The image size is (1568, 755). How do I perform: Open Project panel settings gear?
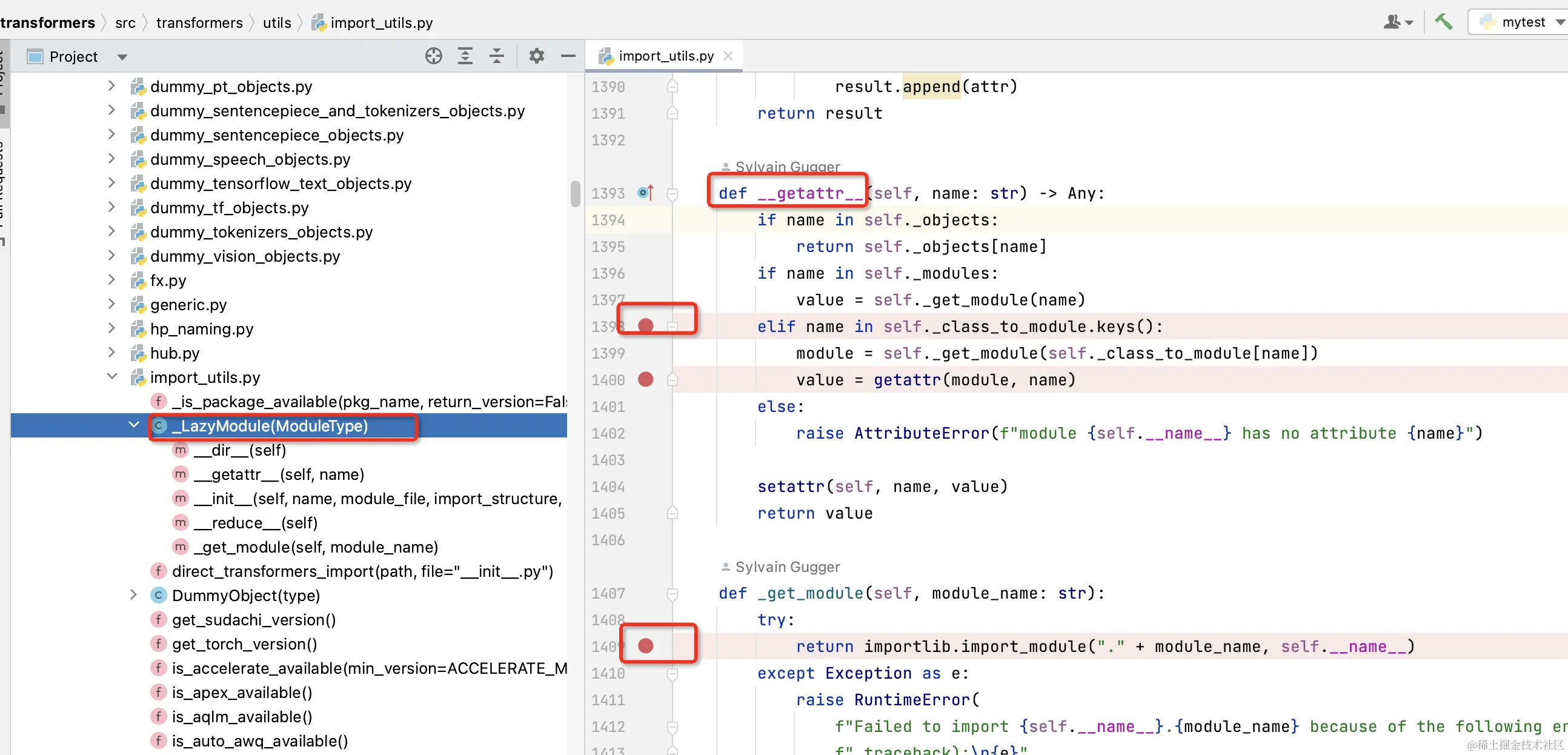tap(536, 56)
